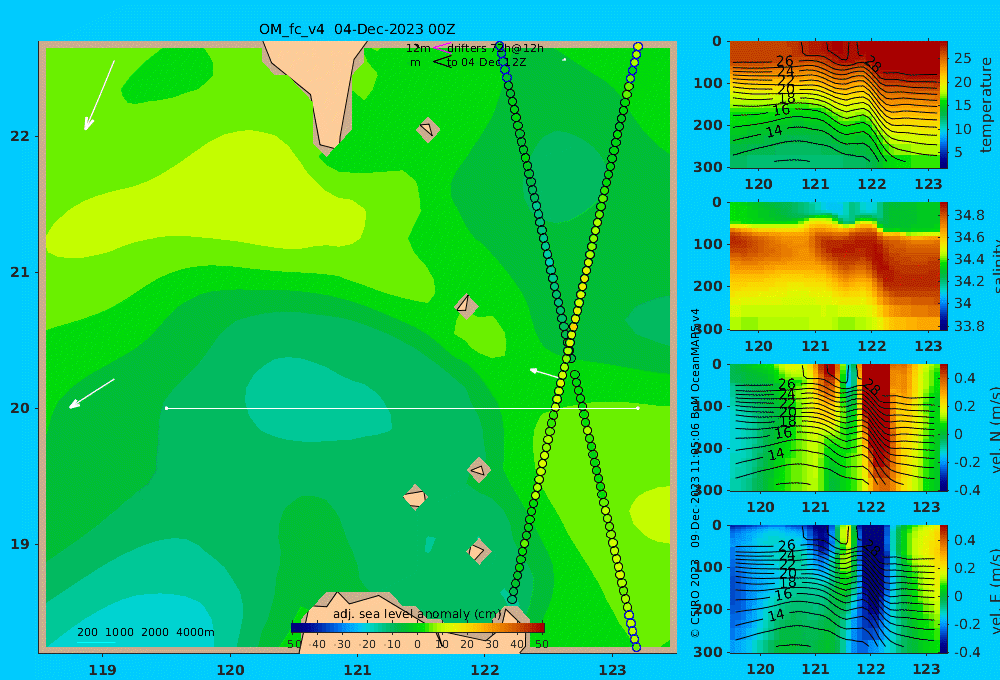Click the white current arrow left of latitude 20
1000x680 pixels.
92,394
